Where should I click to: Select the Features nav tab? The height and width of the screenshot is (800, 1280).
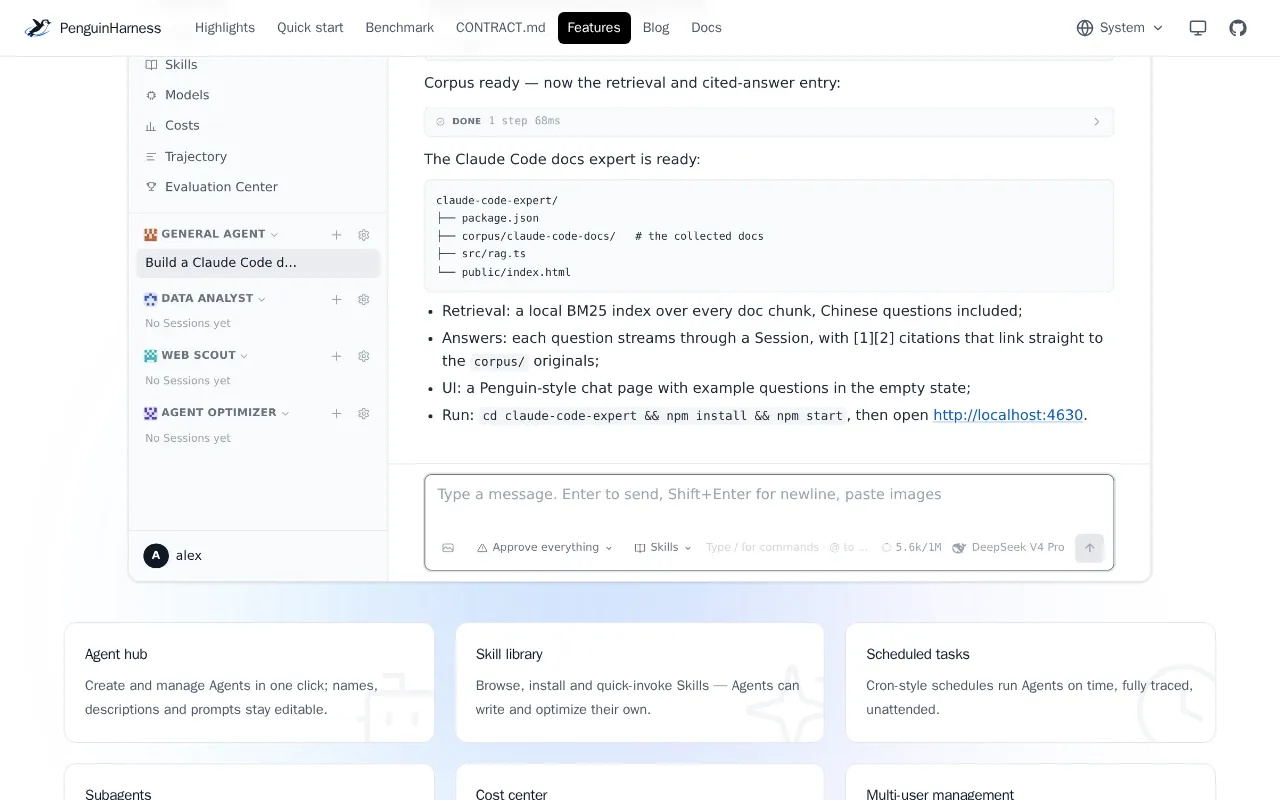tap(594, 28)
